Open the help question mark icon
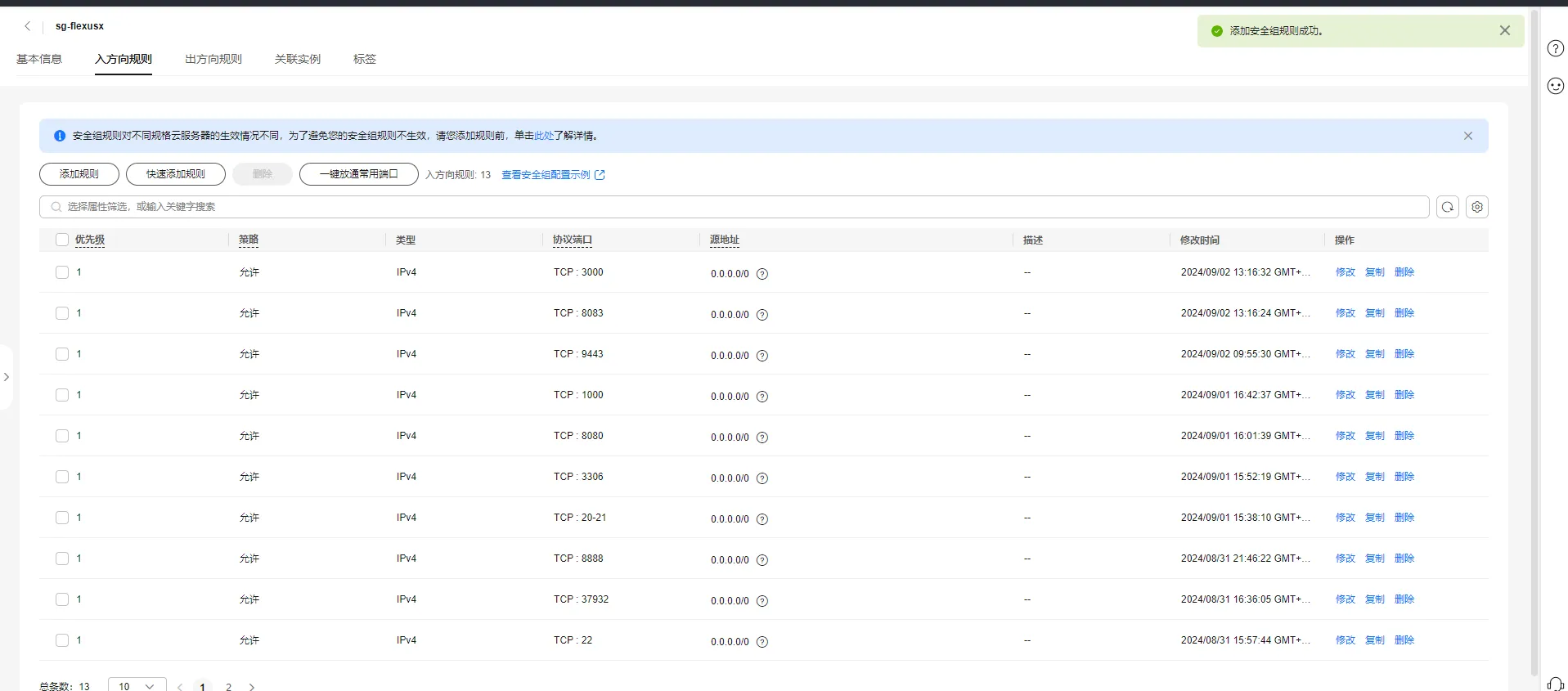1568x691 pixels. (x=1555, y=48)
